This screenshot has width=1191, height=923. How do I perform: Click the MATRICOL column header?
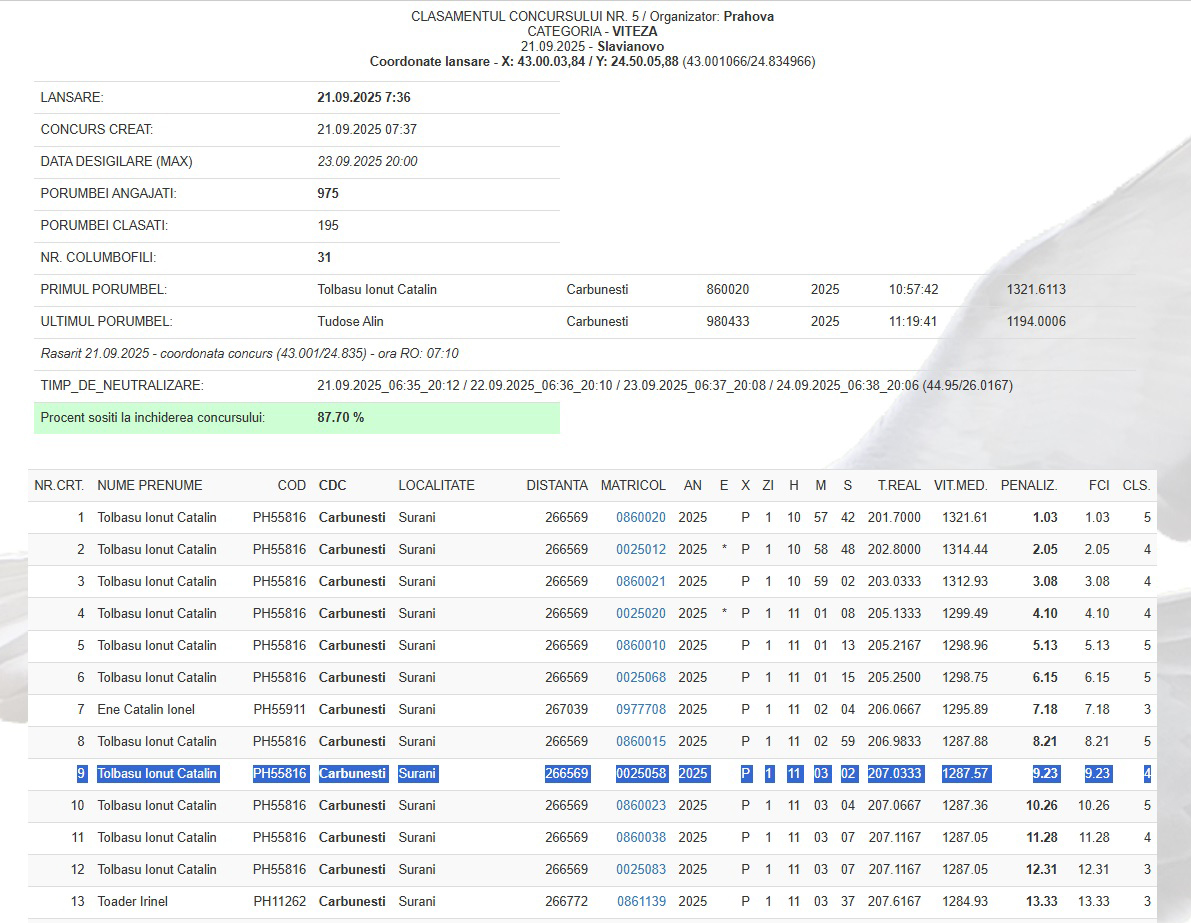click(632, 486)
